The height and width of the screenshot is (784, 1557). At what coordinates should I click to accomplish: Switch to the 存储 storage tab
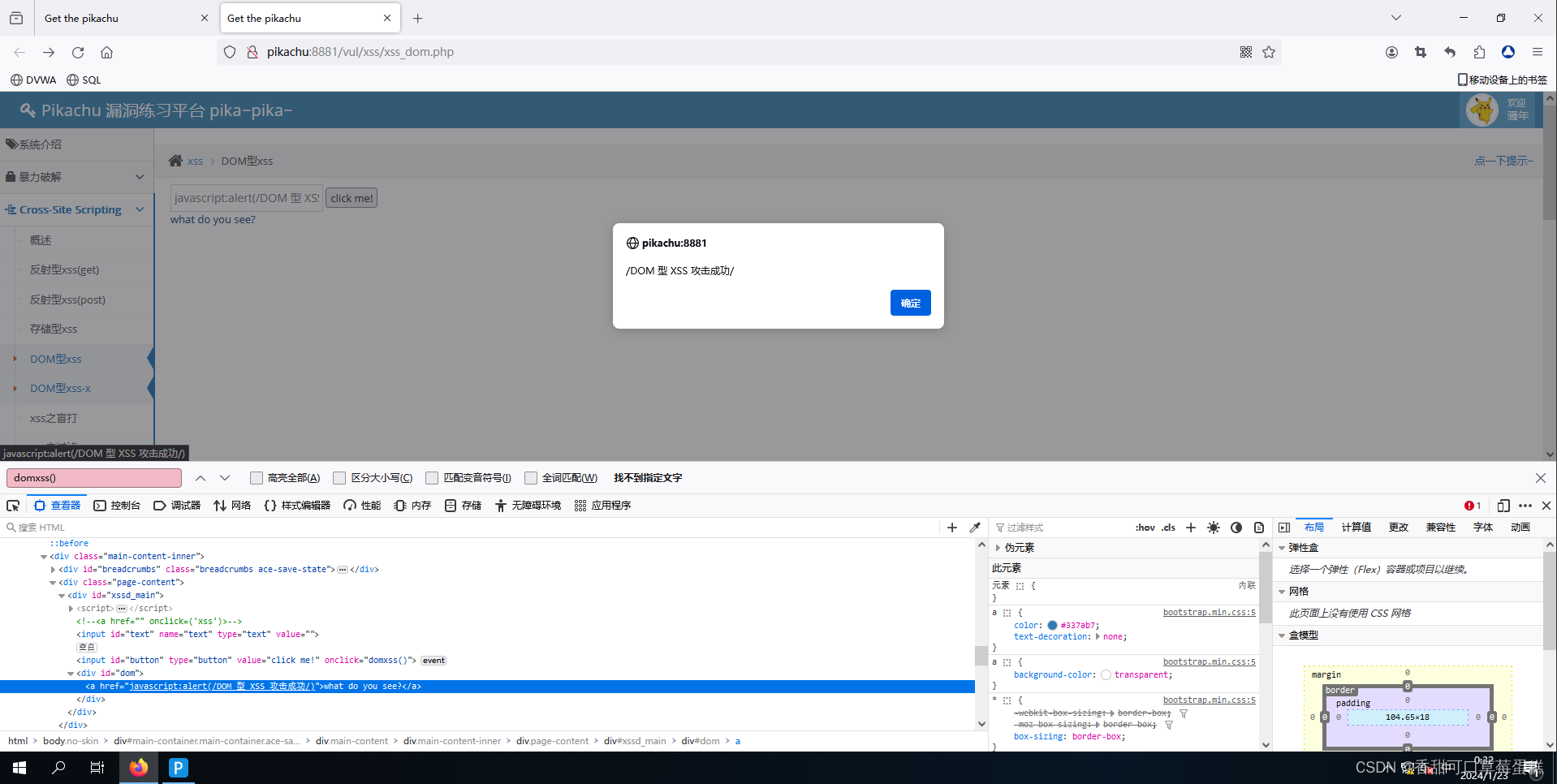click(464, 506)
